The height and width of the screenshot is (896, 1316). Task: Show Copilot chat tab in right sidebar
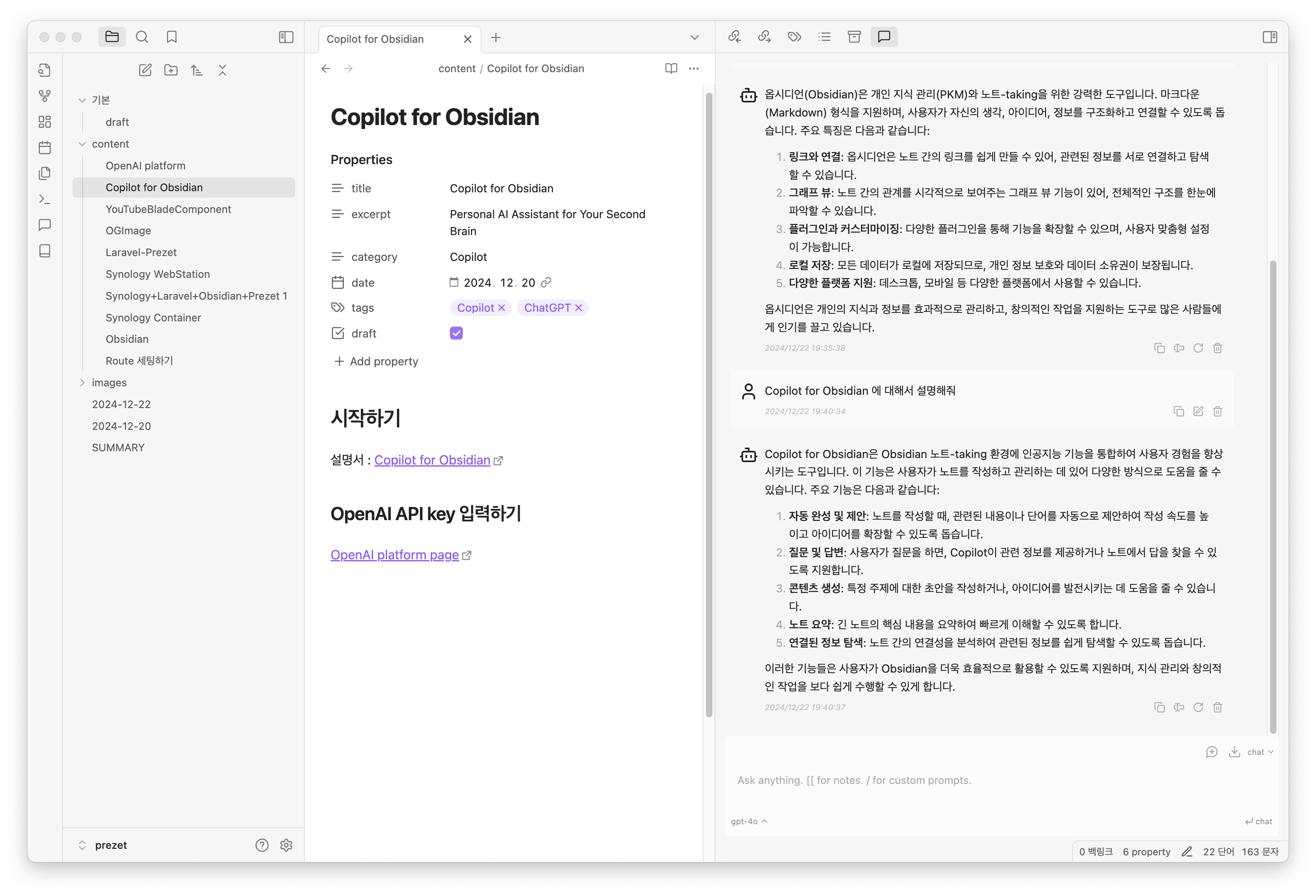click(x=884, y=37)
